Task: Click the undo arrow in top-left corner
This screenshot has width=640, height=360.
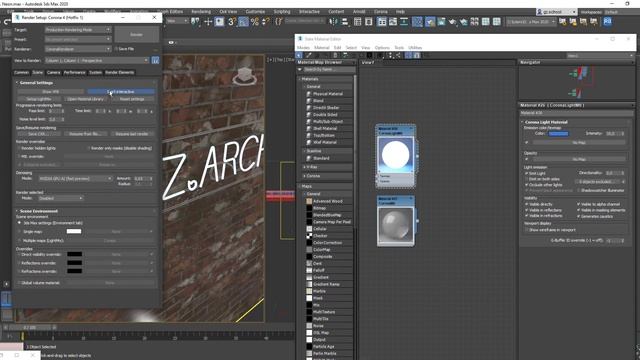Action: [7, 22]
